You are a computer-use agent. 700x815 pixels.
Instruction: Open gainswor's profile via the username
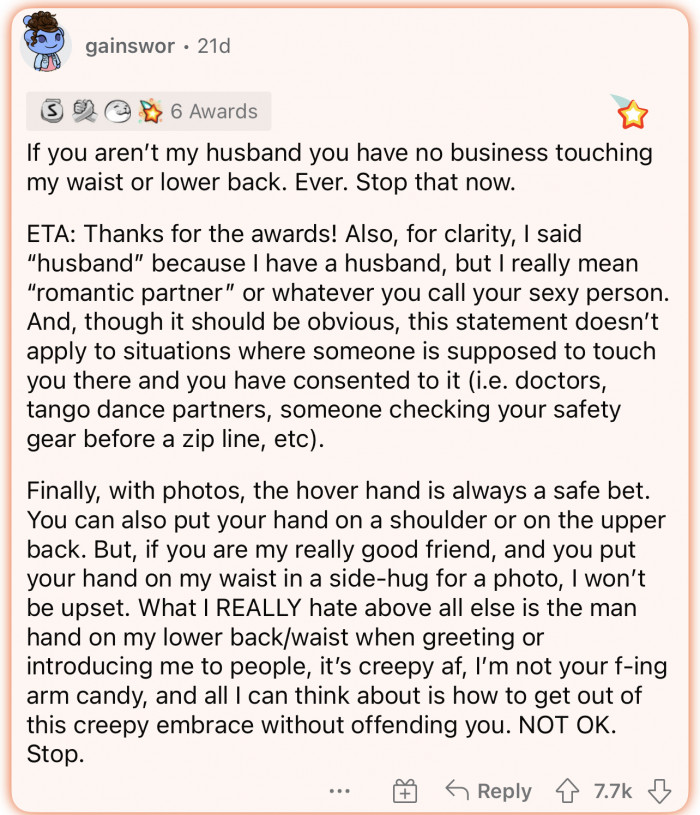click(130, 46)
